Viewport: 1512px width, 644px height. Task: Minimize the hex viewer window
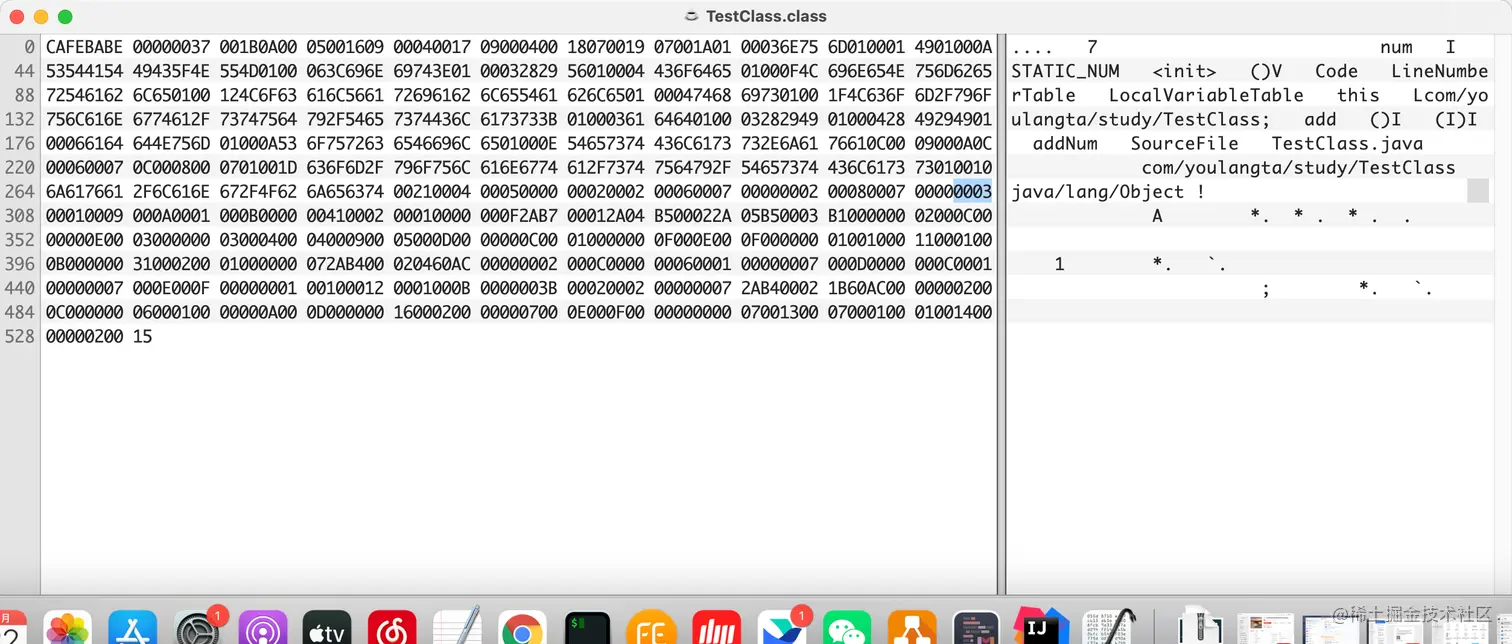(x=41, y=17)
